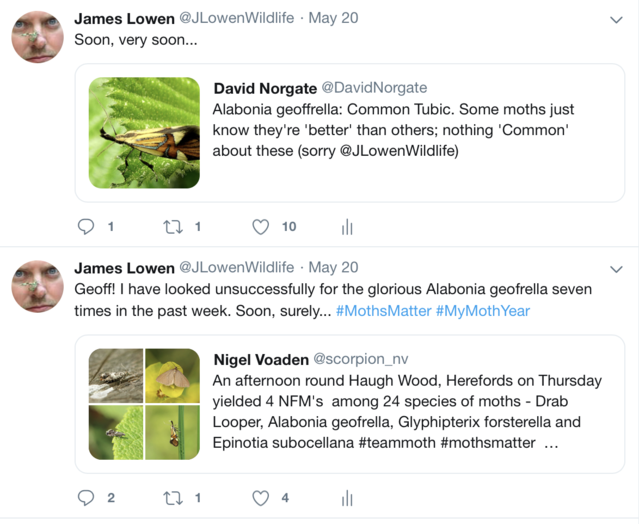Viewport: 639px width, 524px height.
Task: View the moth photo in David Norgate's tweet
Action: (x=144, y=133)
